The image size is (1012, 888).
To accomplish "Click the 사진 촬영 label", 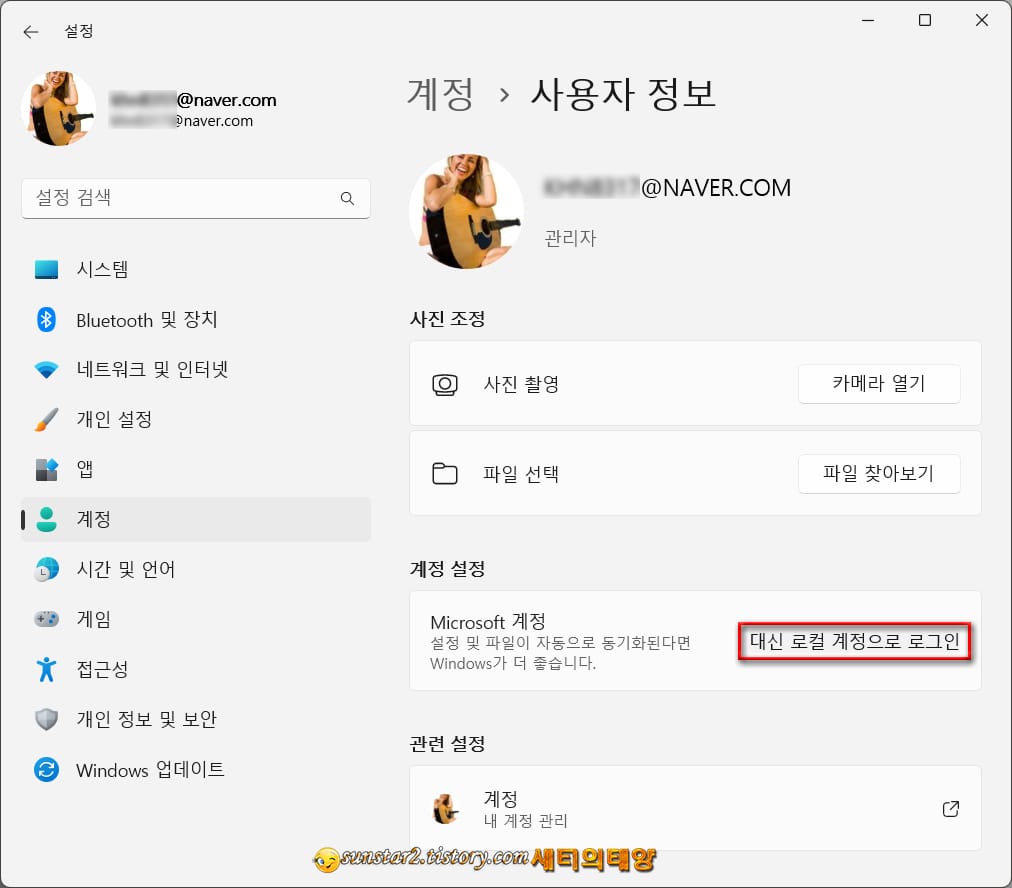I will pos(521,385).
